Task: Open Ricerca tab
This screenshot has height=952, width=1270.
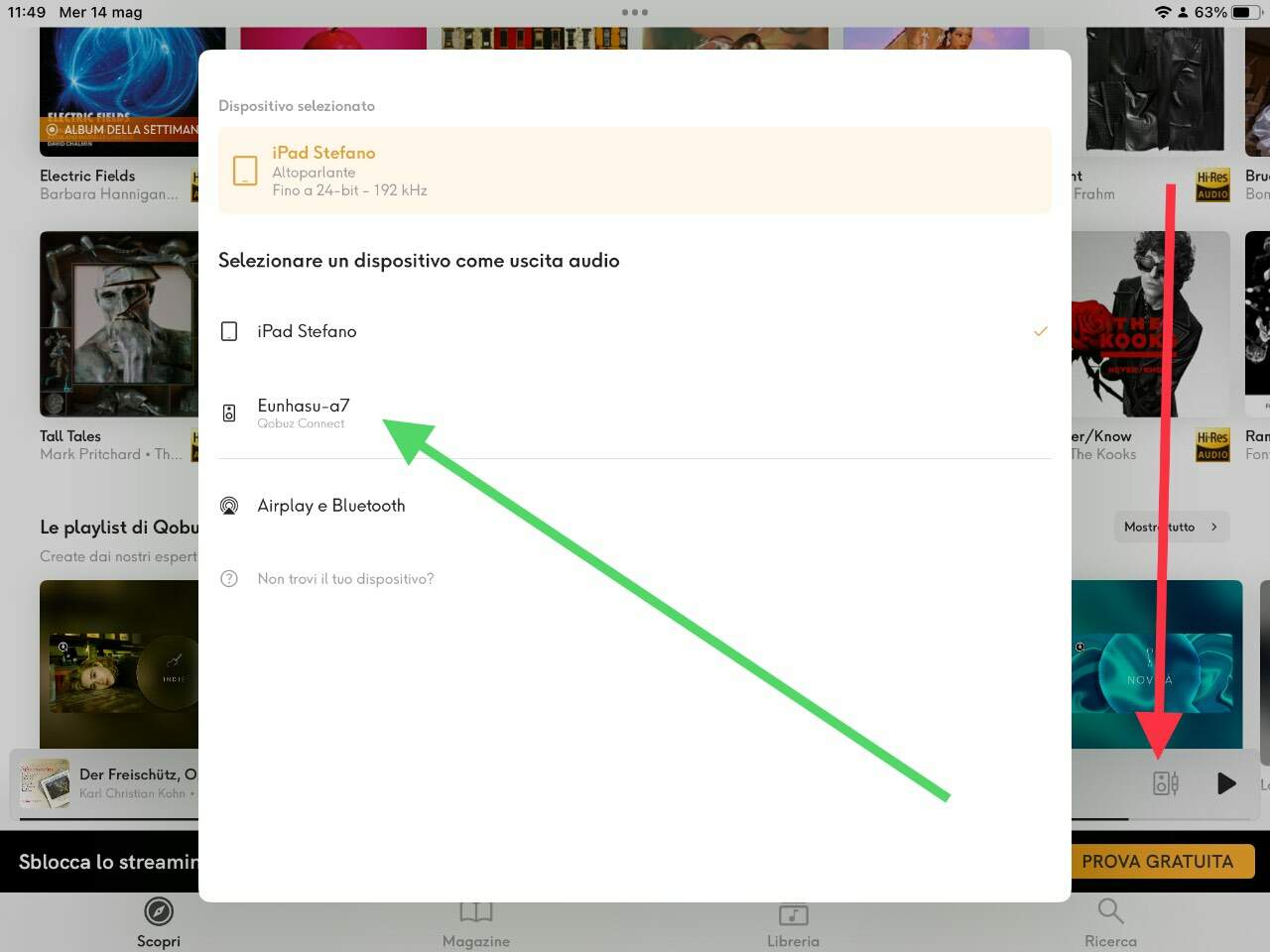Action: click(1110, 922)
